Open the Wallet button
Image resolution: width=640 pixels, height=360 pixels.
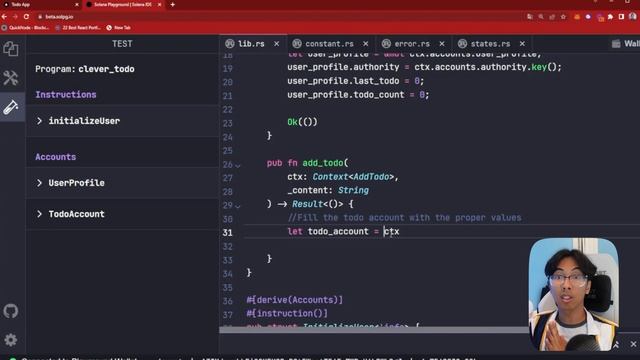pos(626,44)
